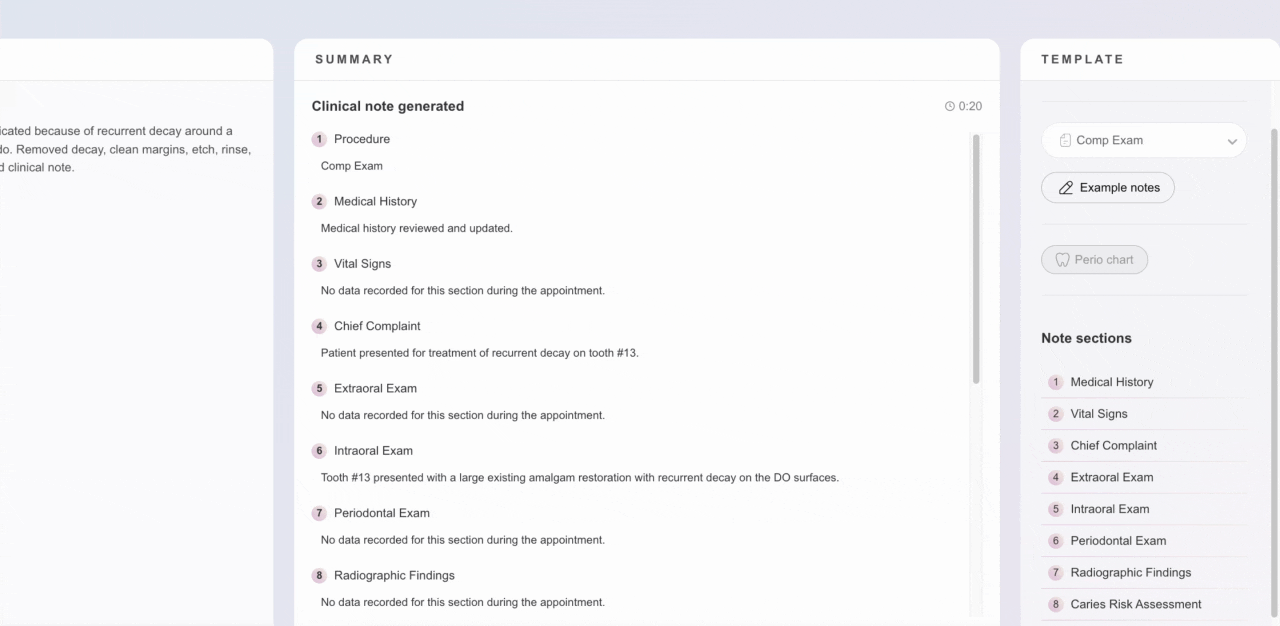Click the tooth icon on Perio chart
The image size is (1280, 626).
[x=1062, y=260]
